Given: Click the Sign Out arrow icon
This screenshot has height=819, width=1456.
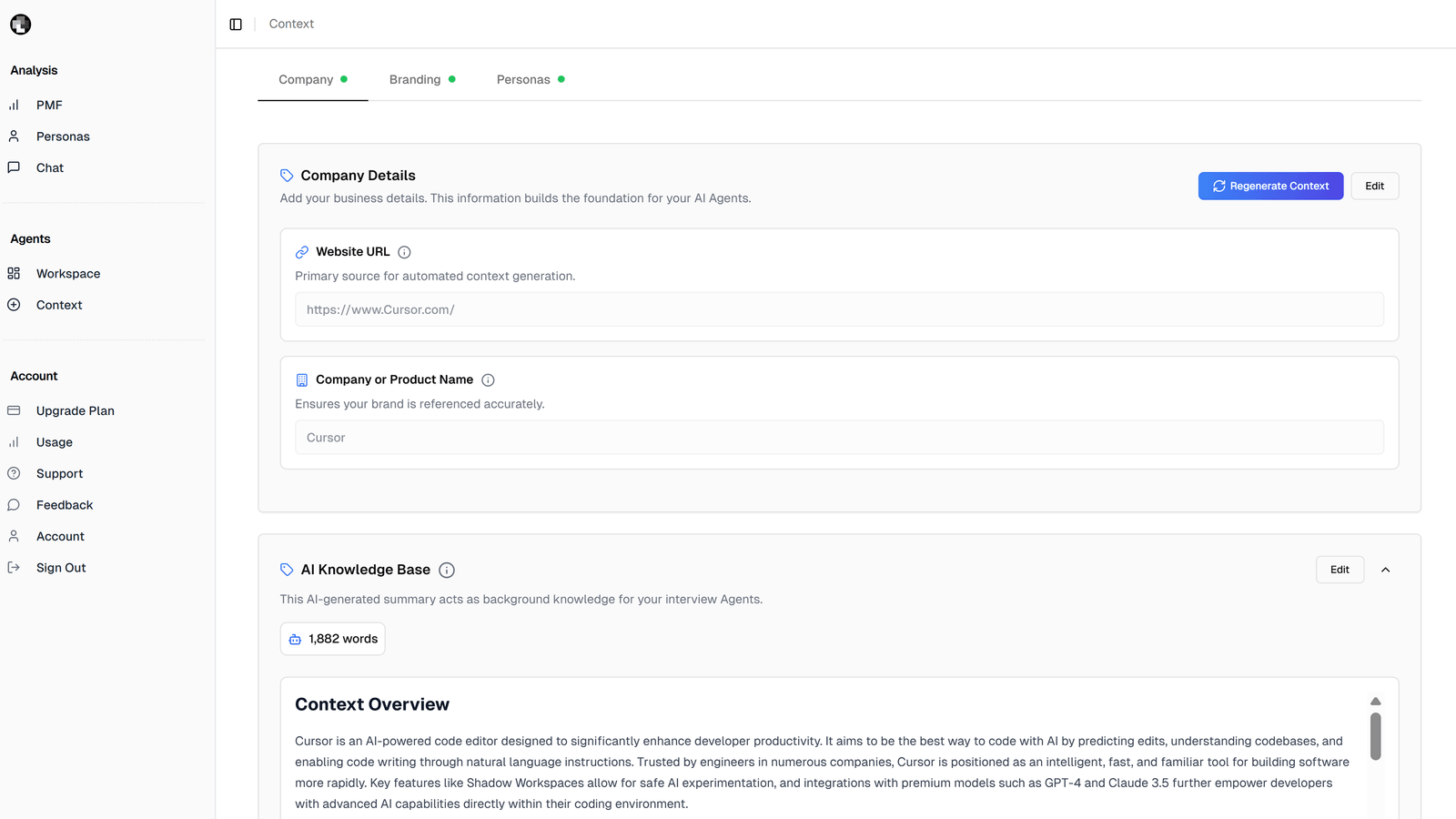Looking at the screenshot, I should click(14, 568).
